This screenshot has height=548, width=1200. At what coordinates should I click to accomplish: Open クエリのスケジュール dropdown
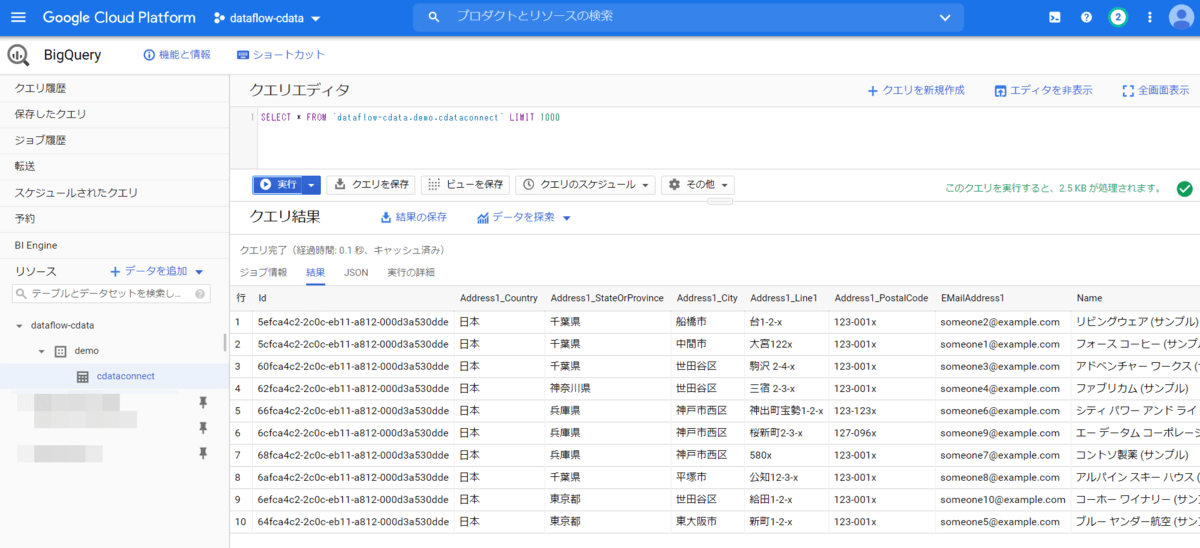point(586,185)
